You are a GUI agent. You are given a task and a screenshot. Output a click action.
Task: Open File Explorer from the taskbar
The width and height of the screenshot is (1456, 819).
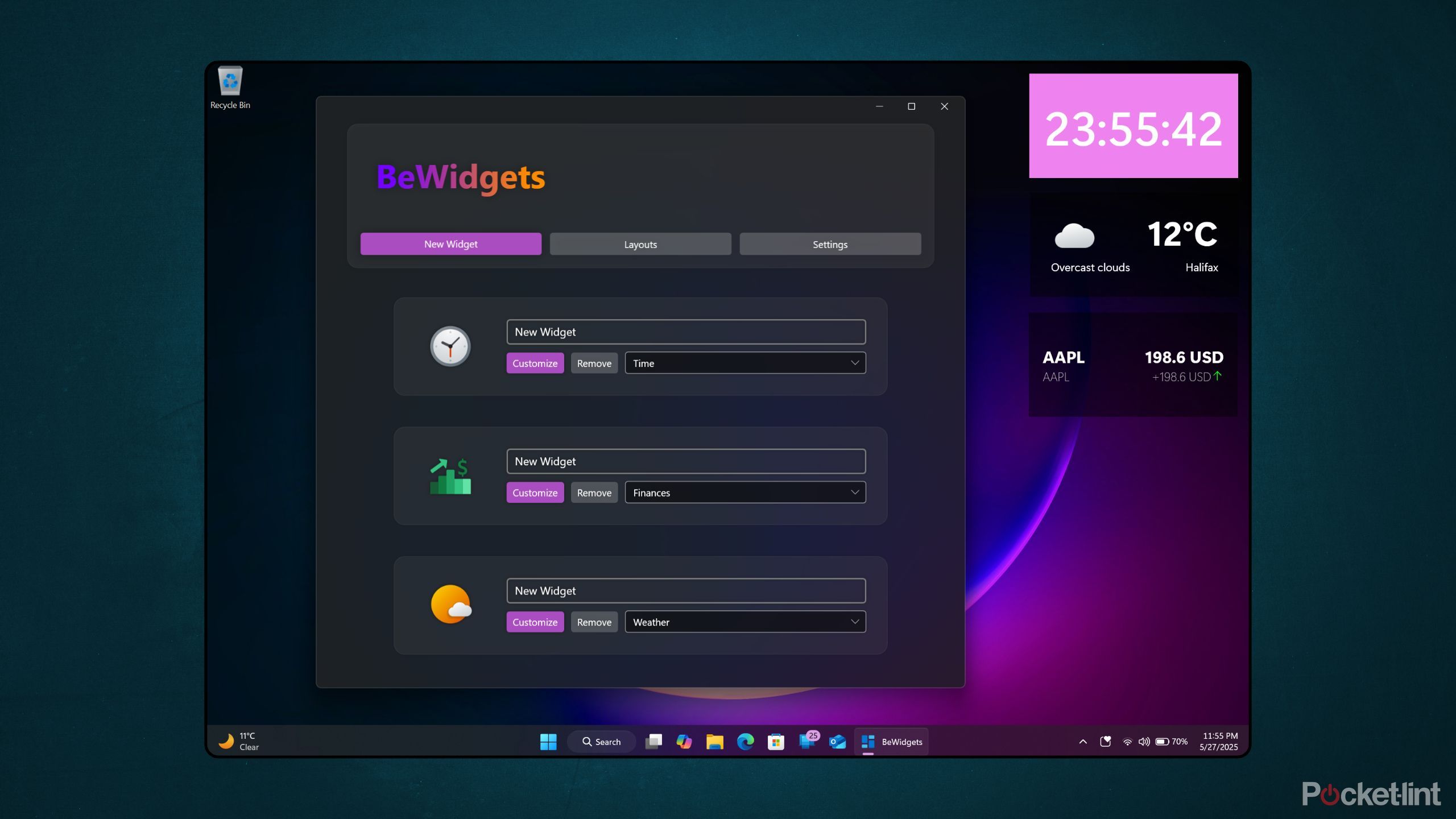[x=714, y=742]
